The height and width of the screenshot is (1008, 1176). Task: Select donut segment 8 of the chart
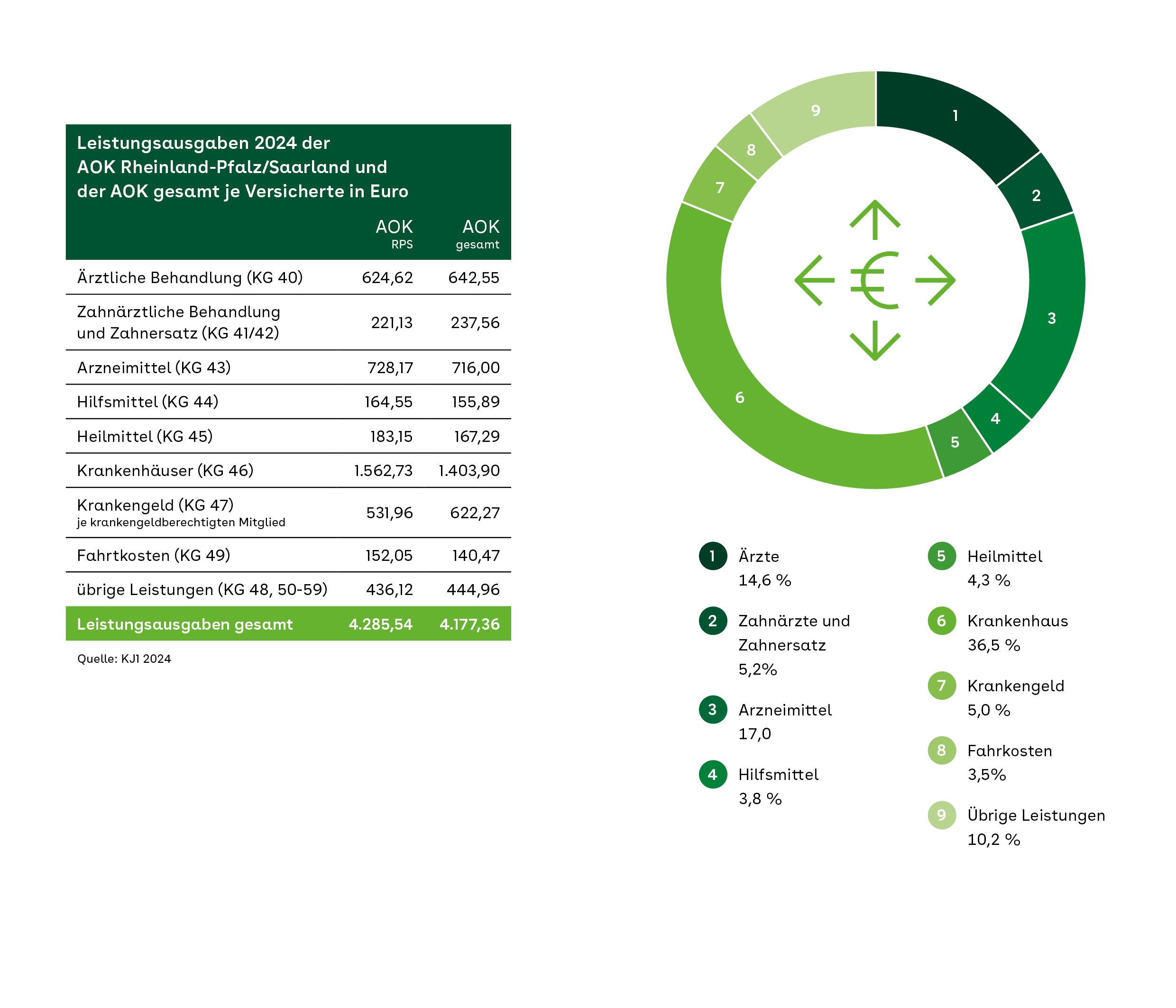(751, 150)
